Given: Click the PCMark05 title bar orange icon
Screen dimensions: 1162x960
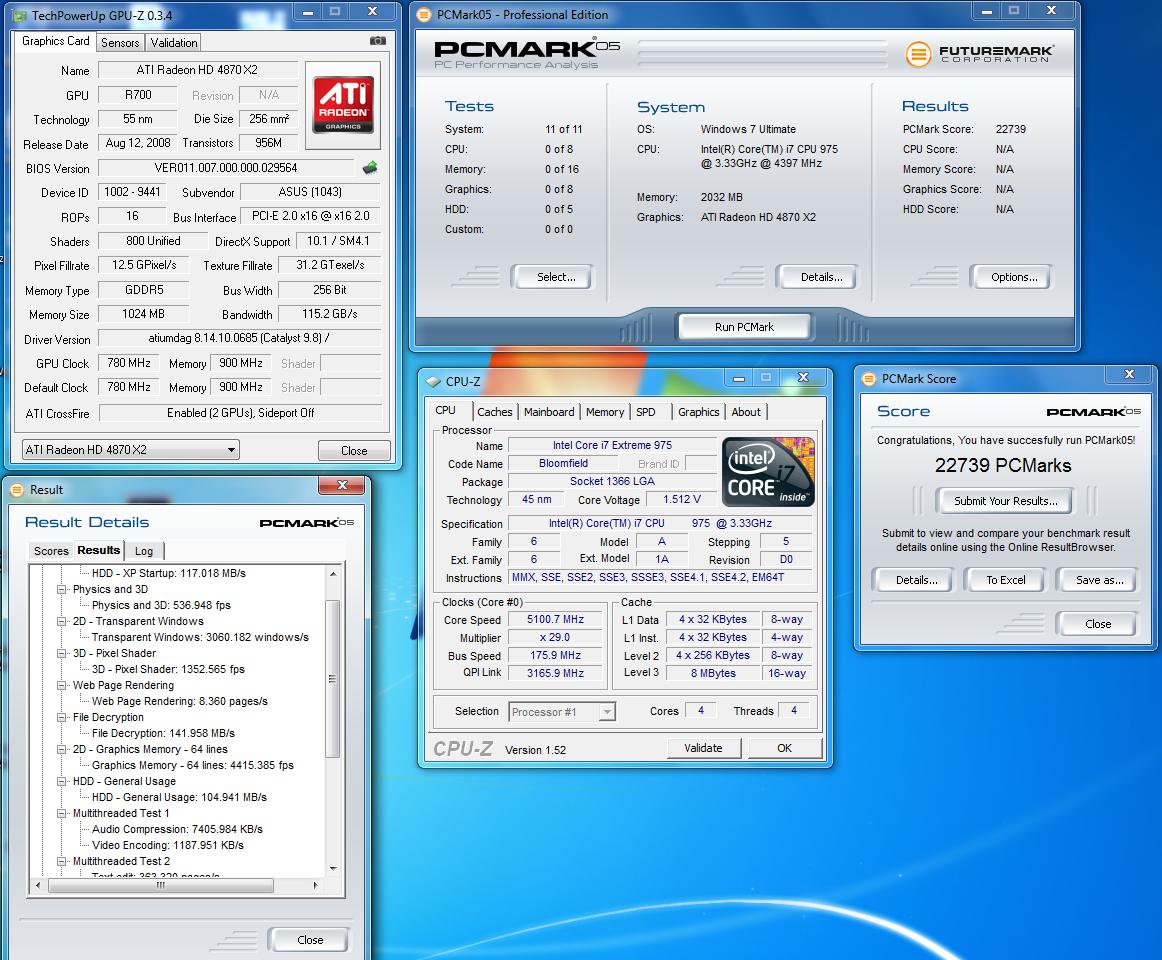Looking at the screenshot, I should click(x=423, y=15).
